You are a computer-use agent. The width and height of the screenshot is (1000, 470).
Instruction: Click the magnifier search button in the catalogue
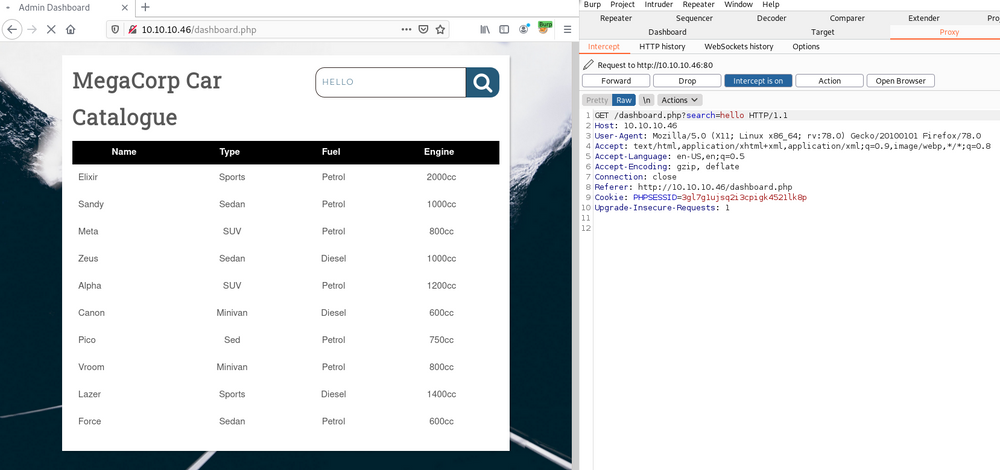coord(482,82)
